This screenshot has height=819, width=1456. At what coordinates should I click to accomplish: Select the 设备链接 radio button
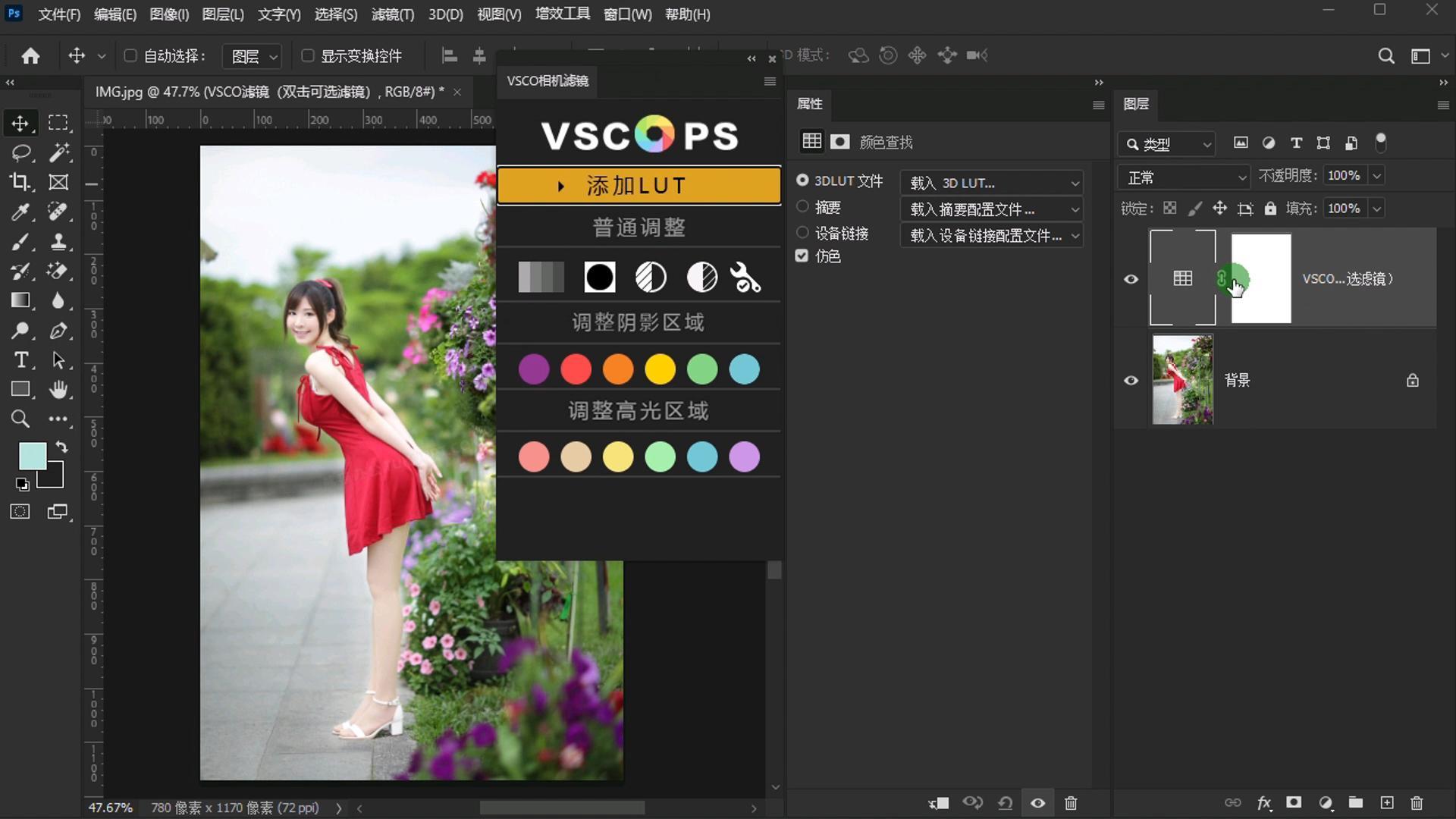point(802,233)
